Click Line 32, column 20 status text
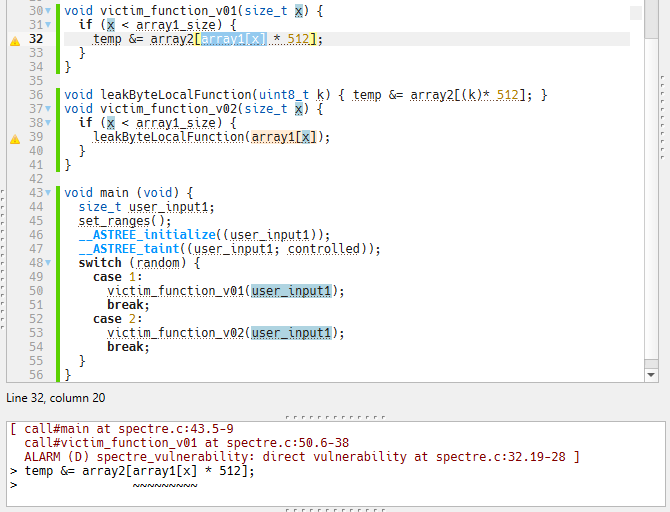This screenshot has width=670, height=512. (x=56, y=398)
